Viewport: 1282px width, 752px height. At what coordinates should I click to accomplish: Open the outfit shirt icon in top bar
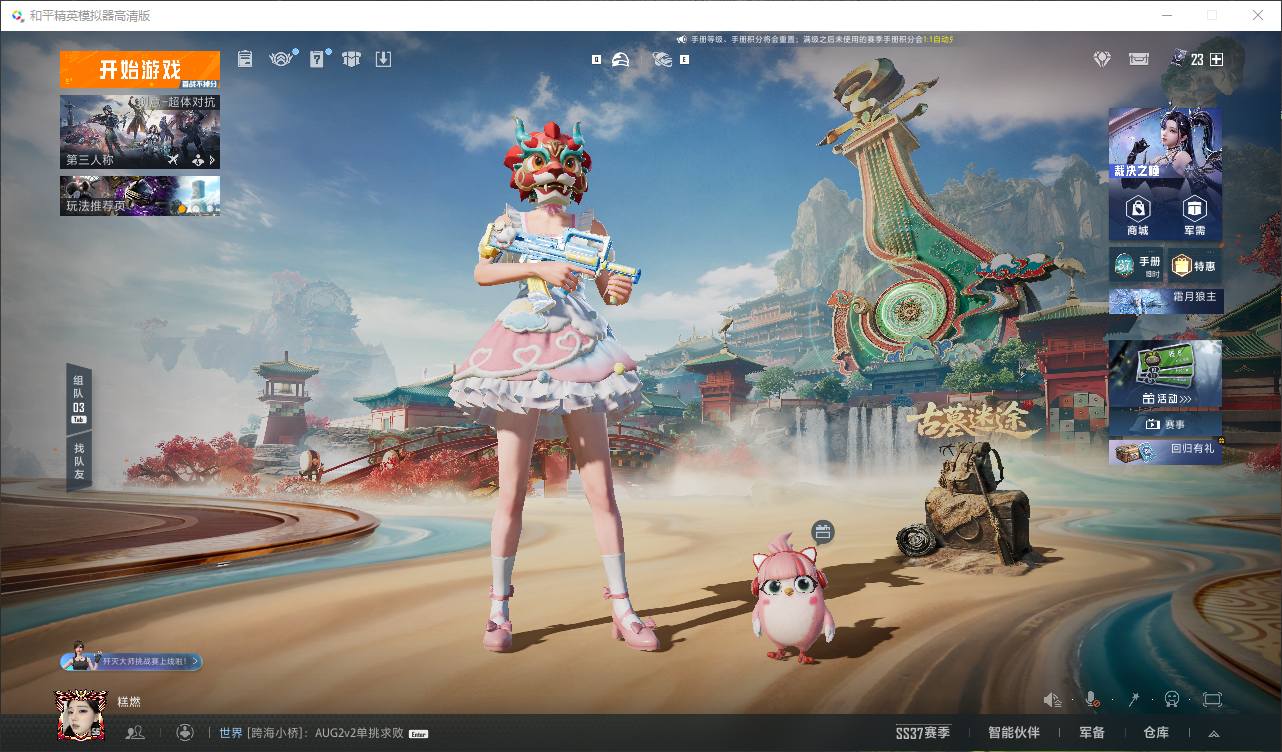(x=351, y=59)
